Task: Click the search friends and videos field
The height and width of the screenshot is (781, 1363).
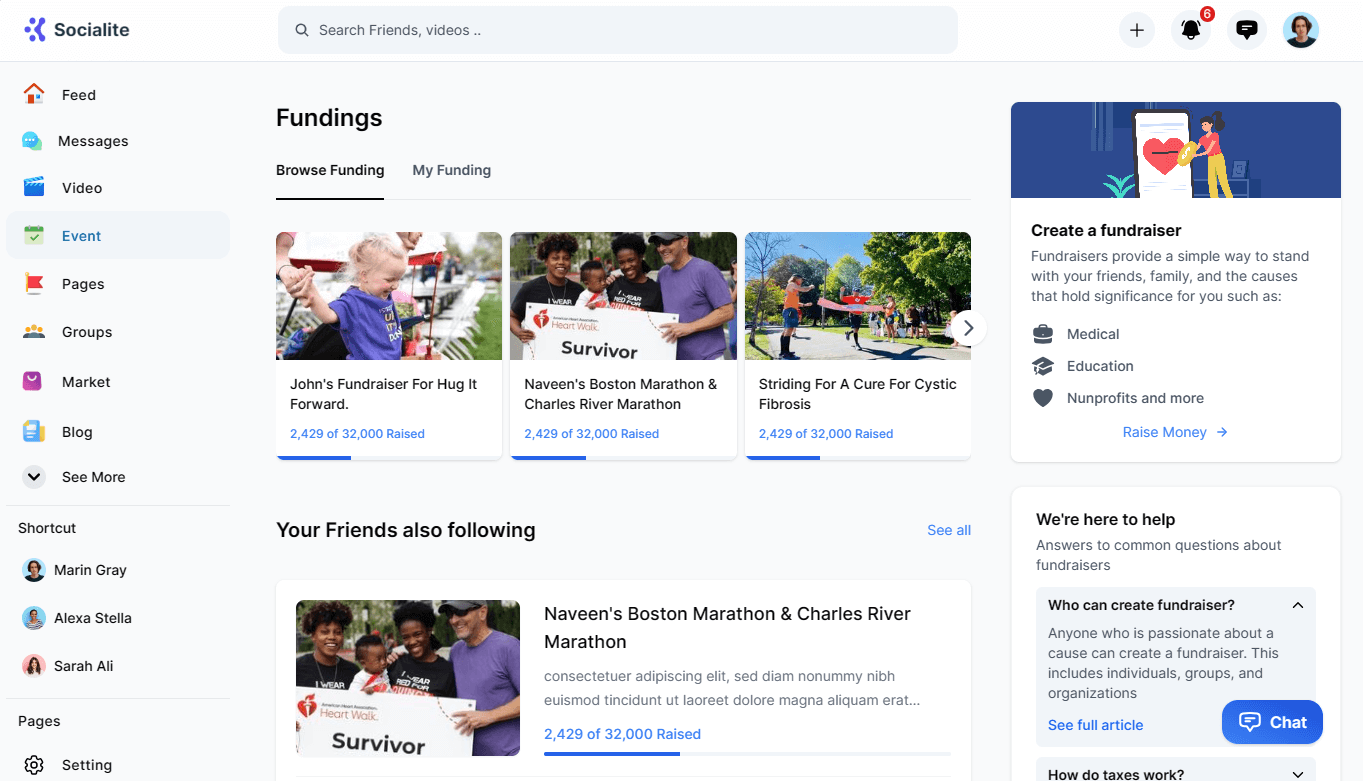Action: pyautogui.click(x=617, y=30)
